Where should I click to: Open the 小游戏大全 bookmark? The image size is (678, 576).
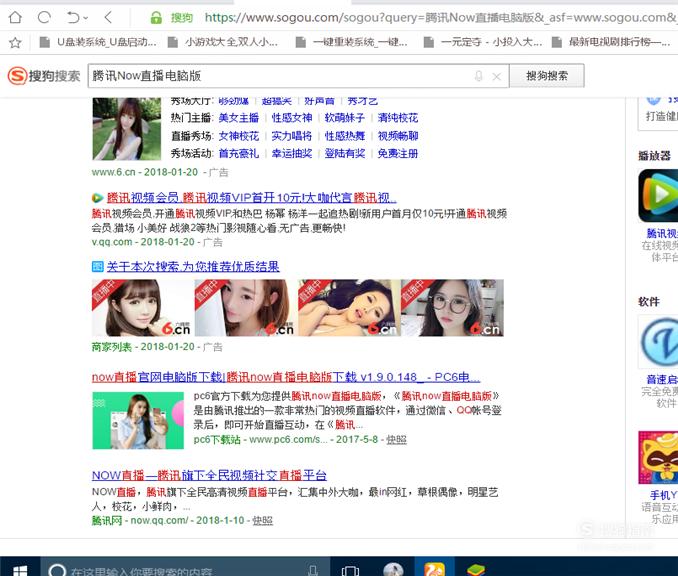[x=223, y=42]
